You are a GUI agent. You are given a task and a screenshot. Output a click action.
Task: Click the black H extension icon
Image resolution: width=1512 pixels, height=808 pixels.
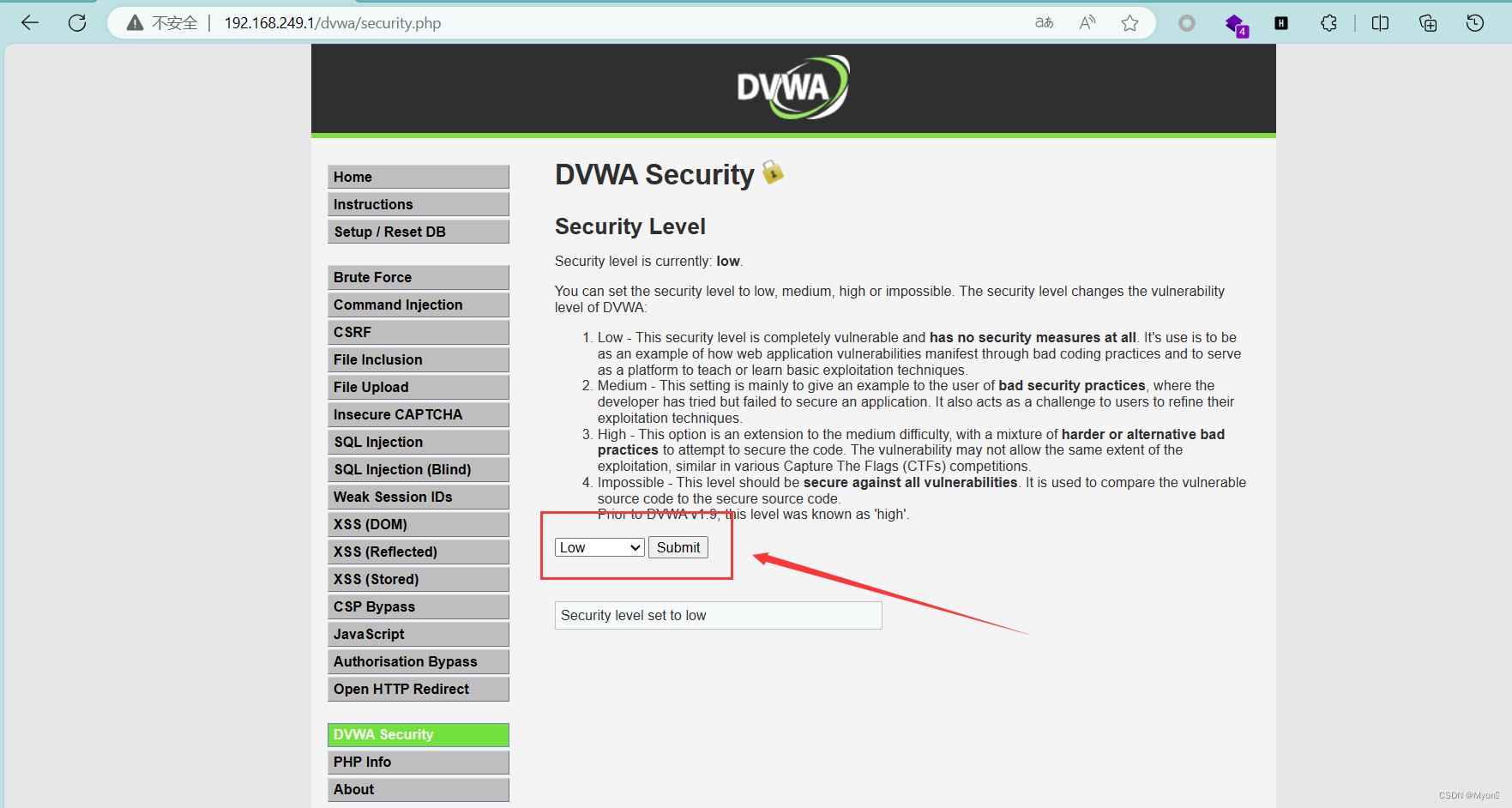(x=1281, y=23)
